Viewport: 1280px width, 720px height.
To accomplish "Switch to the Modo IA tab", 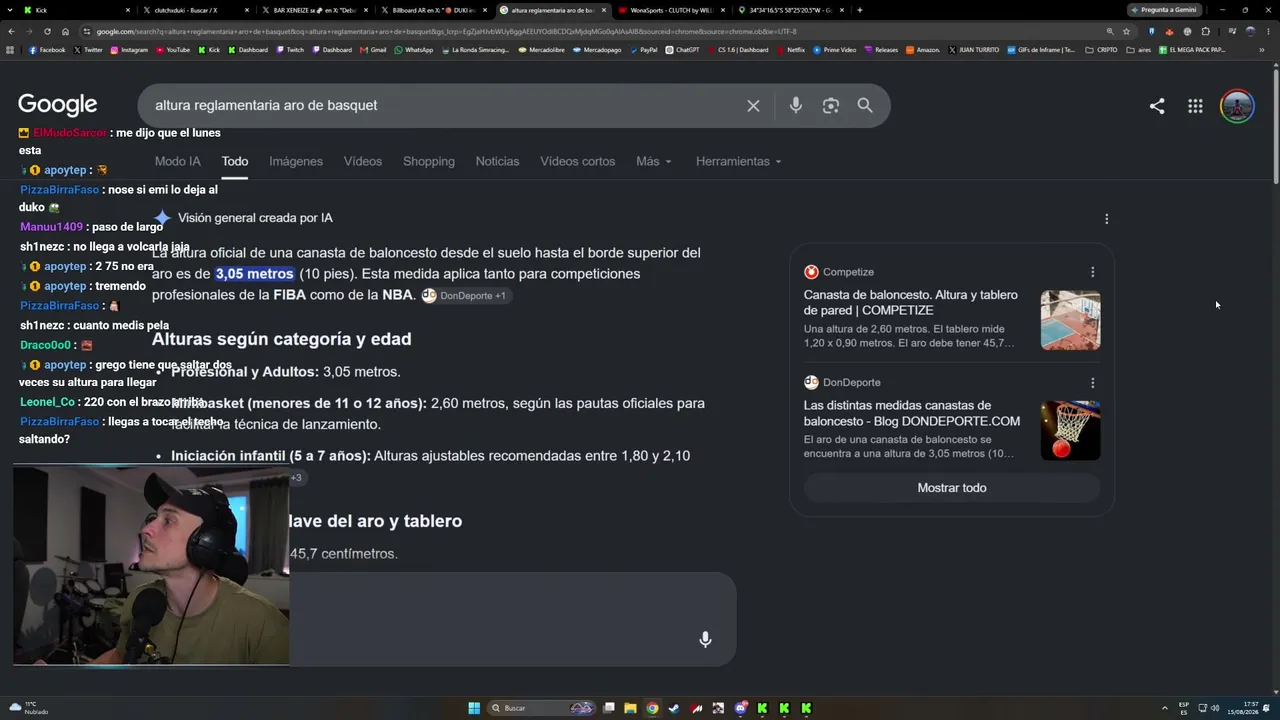I will click(x=178, y=161).
